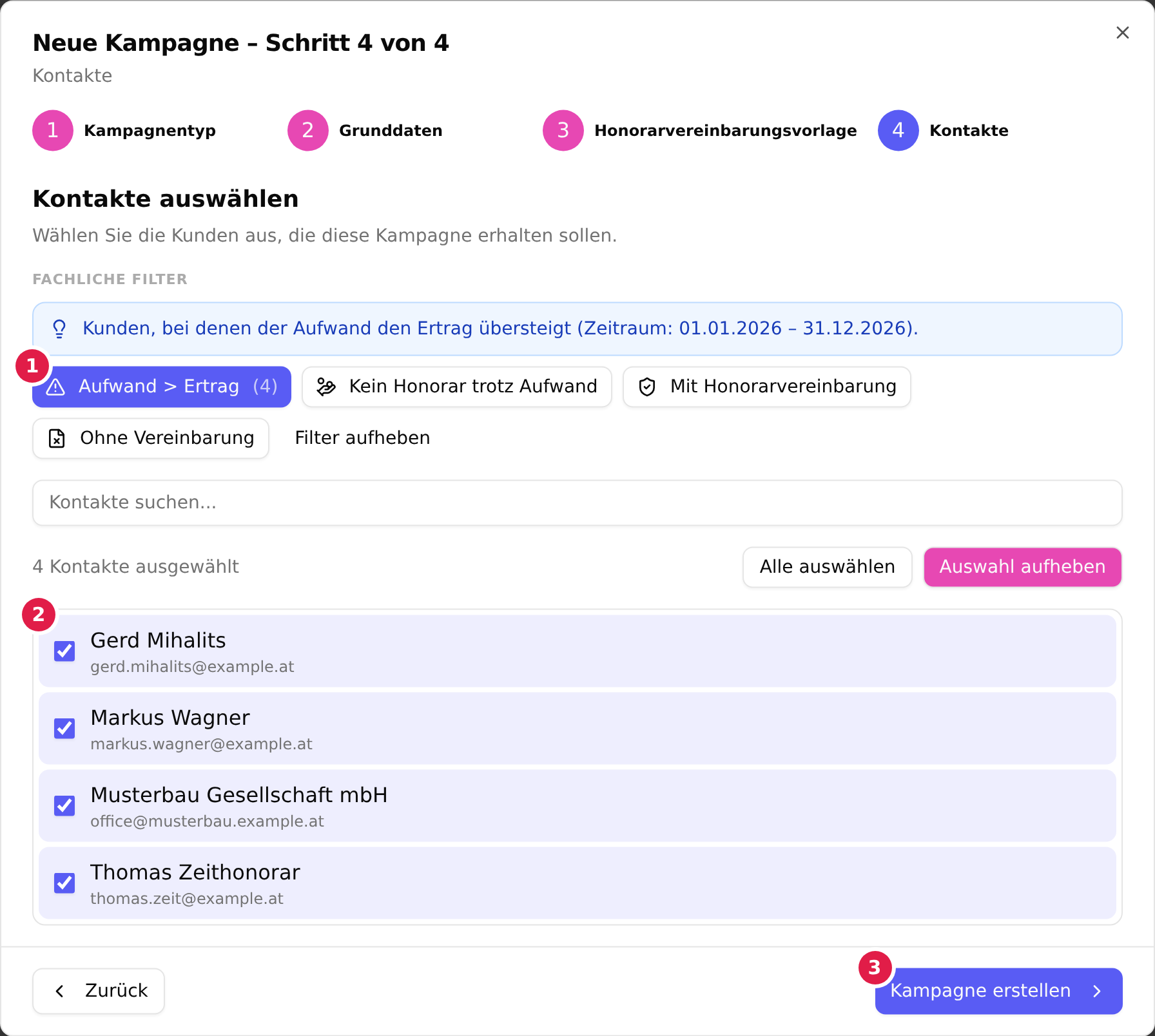
Task: Open the Honorarvereinbarungsvorlage step label
Action: click(x=726, y=130)
